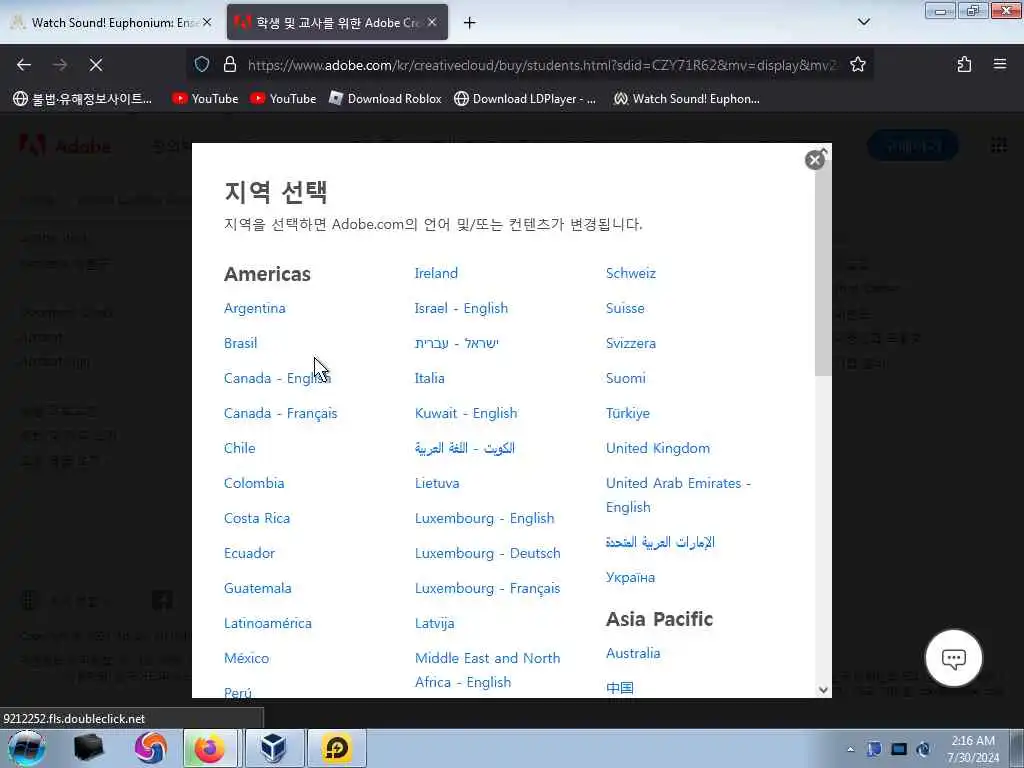1024x768 pixels.
Task: Open yellow LDPlayer taskbar icon
Action: coord(337,748)
